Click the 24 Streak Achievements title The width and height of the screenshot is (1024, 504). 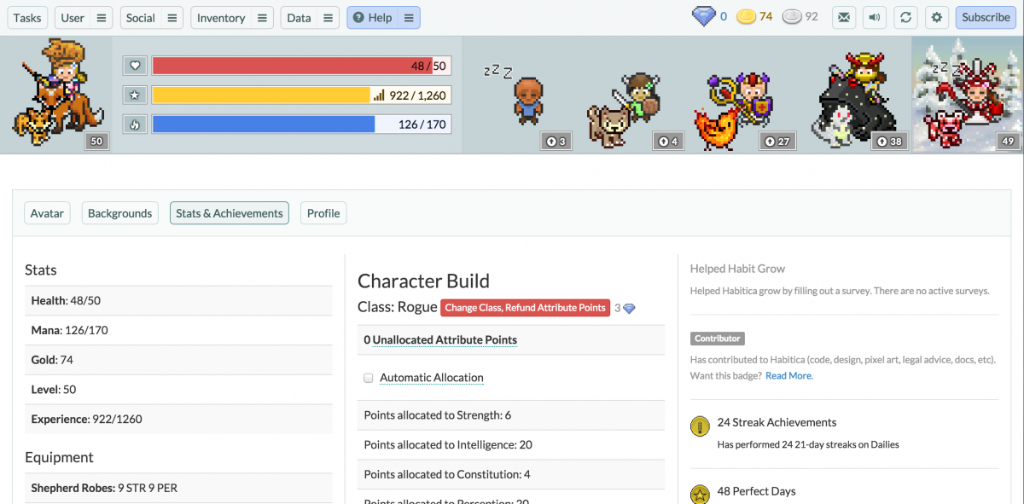coord(776,422)
